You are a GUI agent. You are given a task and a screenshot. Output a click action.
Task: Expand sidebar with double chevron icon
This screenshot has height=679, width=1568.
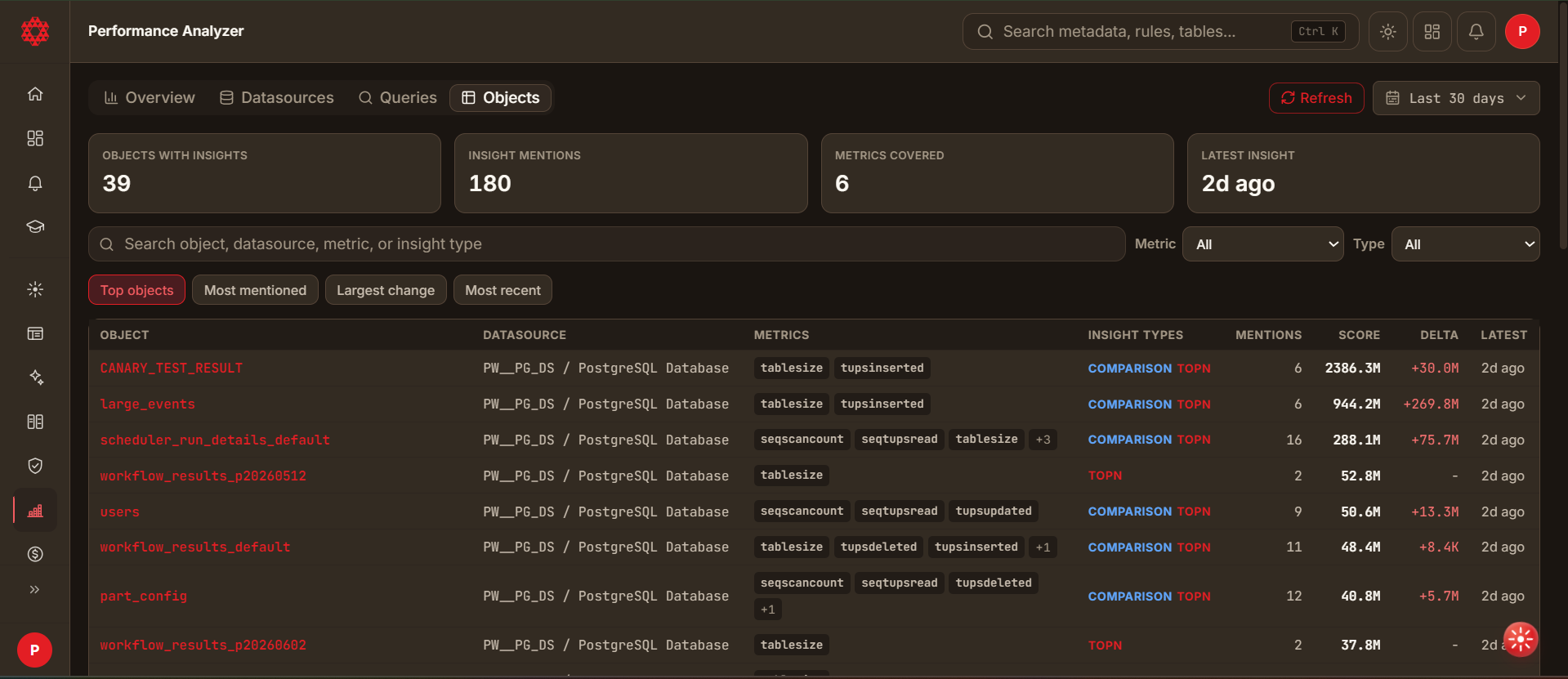[35, 589]
